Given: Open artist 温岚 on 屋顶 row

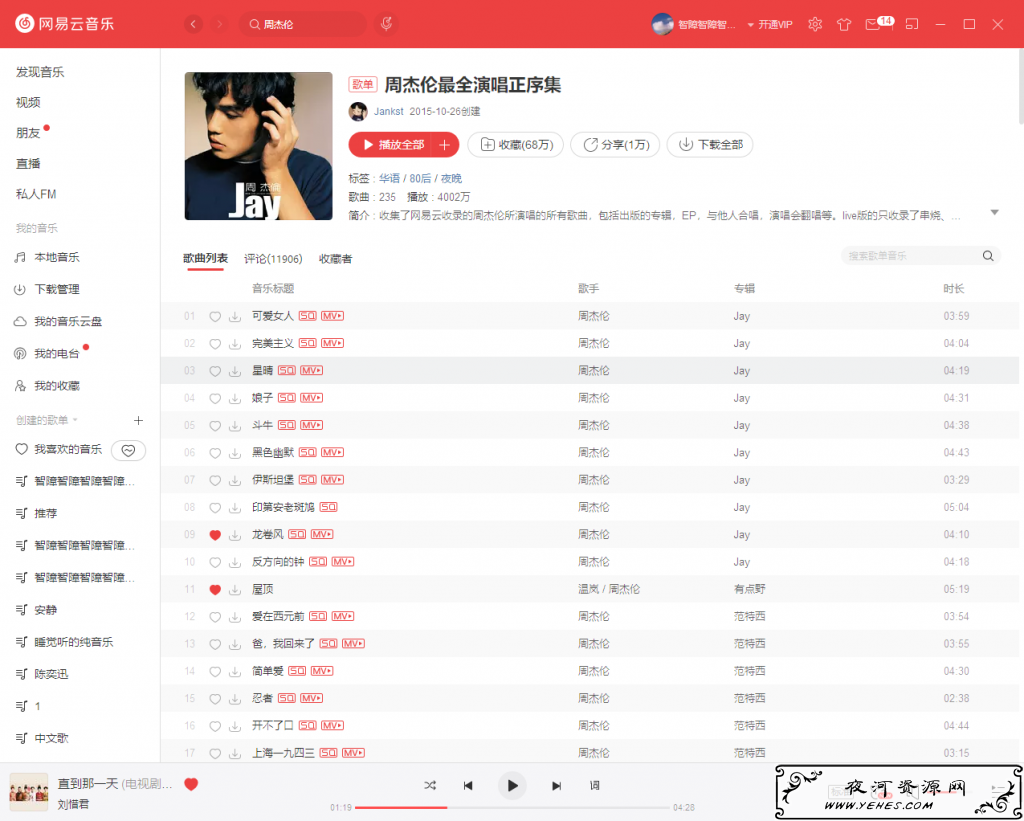Looking at the screenshot, I should (x=588, y=590).
